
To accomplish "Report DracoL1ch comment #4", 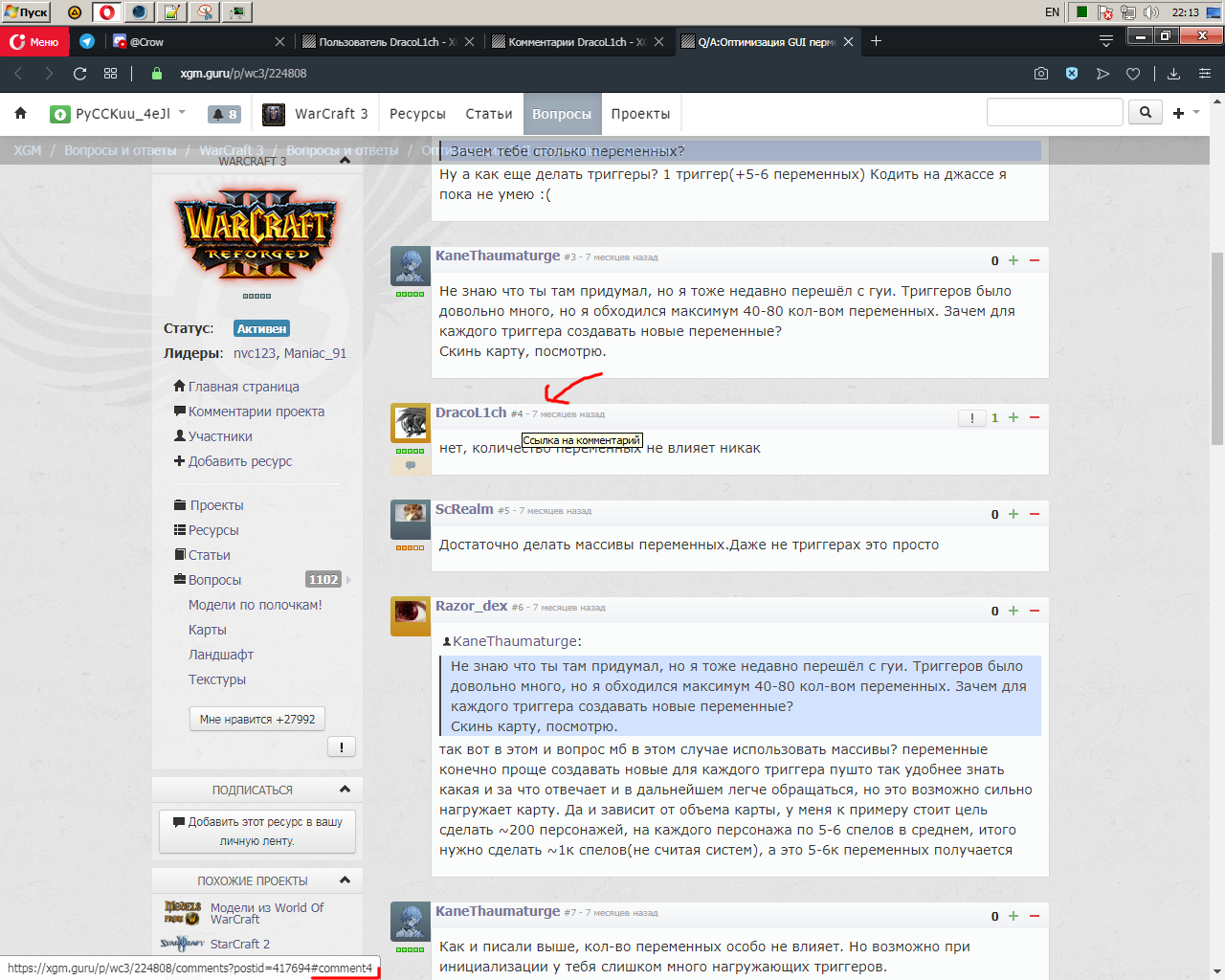I will [x=972, y=418].
